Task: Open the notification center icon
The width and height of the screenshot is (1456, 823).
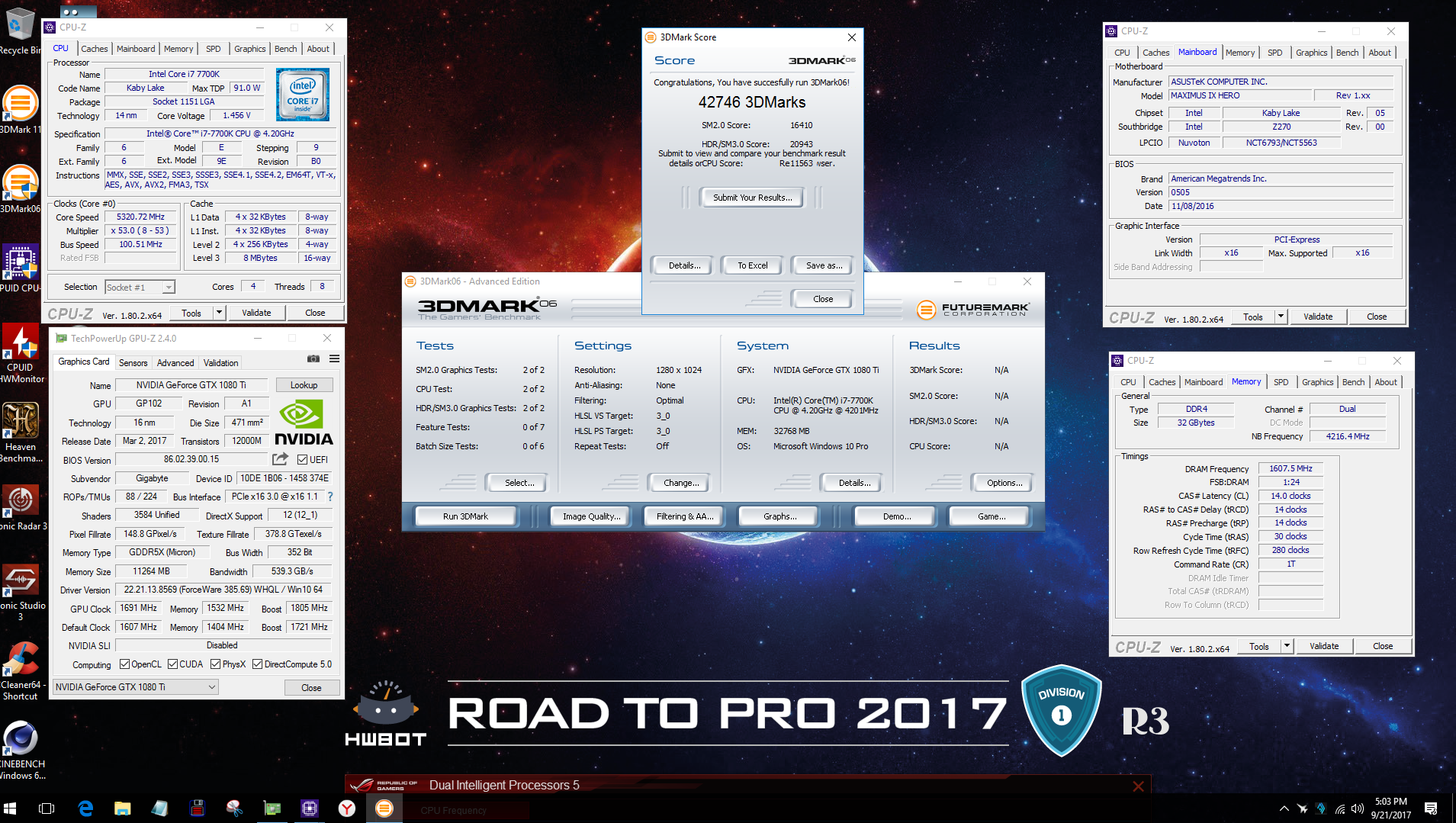Action: tap(1431, 809)
